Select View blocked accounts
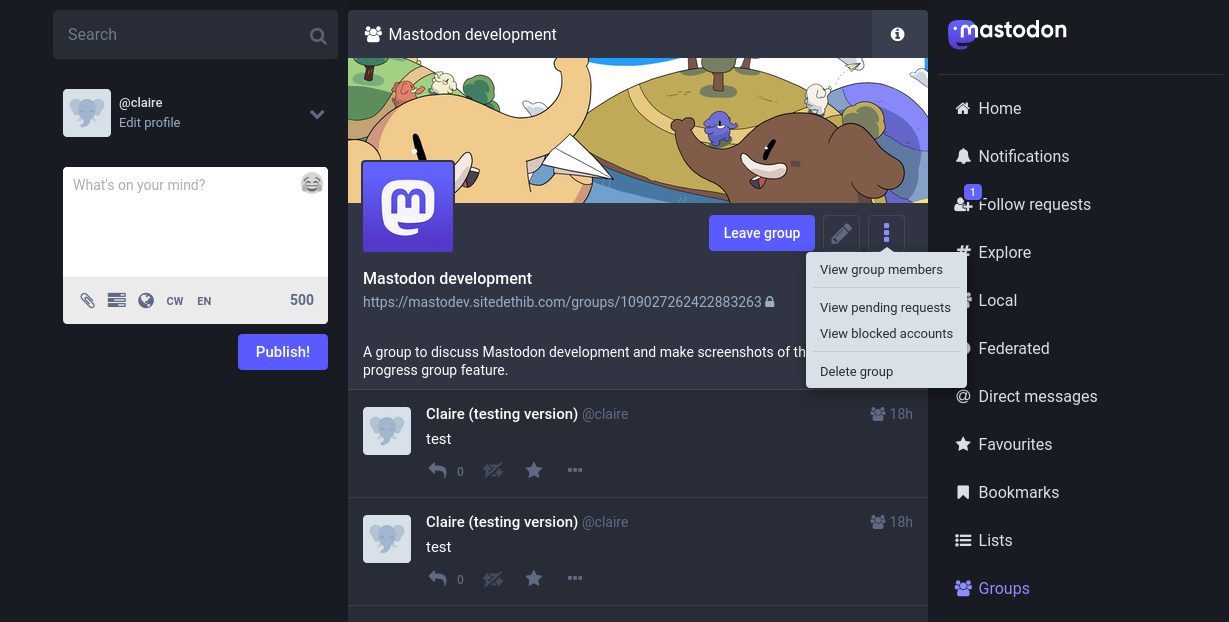Image resolution: width=1229 pixels, height=622 pixels. coord(886,333)
